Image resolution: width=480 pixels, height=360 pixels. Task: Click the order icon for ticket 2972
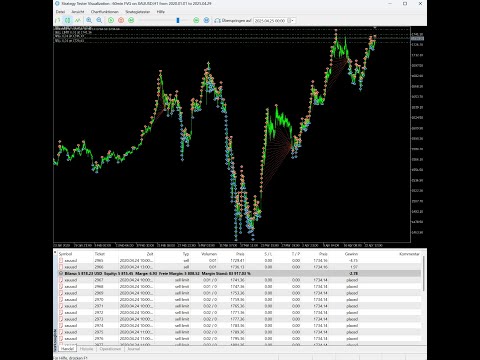(x=61, y=312)
